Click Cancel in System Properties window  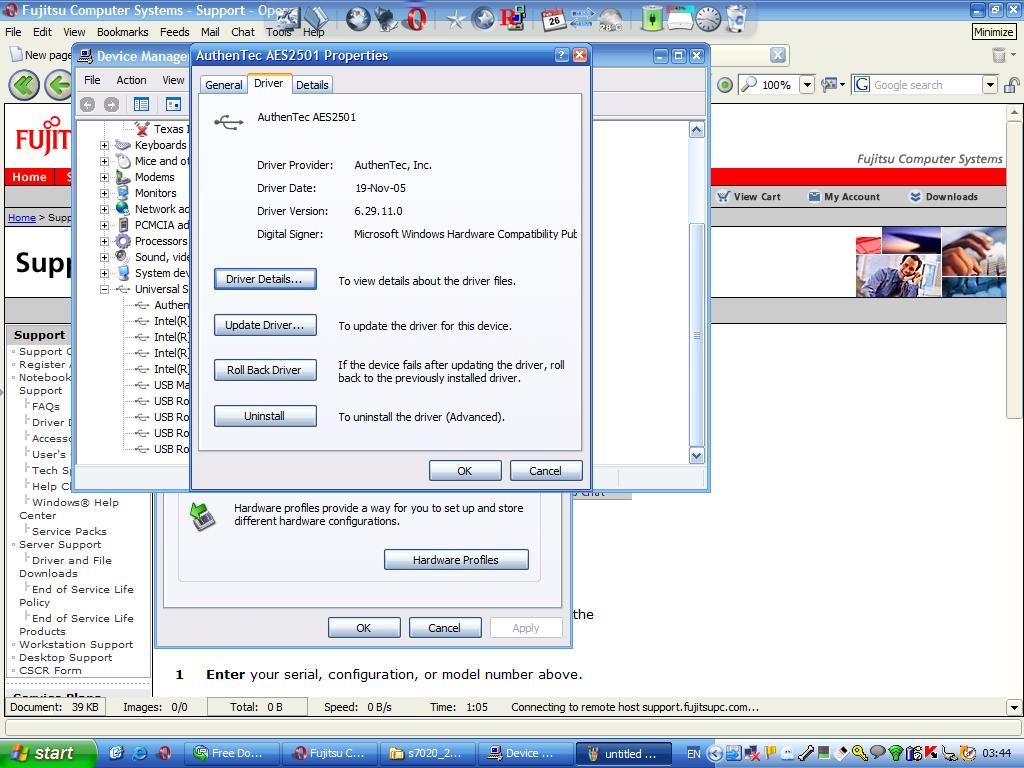tap(445, 628)
